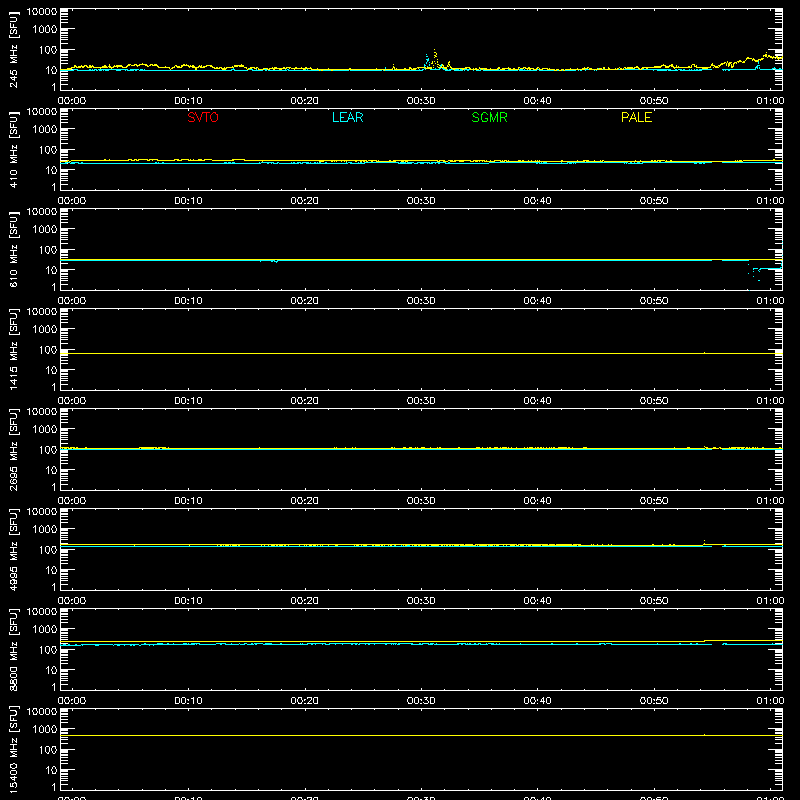The height and width of the screenshot is (800, 800).
Task: Click 00:20 time label below 410 MHz plot
Action: tap(305, 201)
